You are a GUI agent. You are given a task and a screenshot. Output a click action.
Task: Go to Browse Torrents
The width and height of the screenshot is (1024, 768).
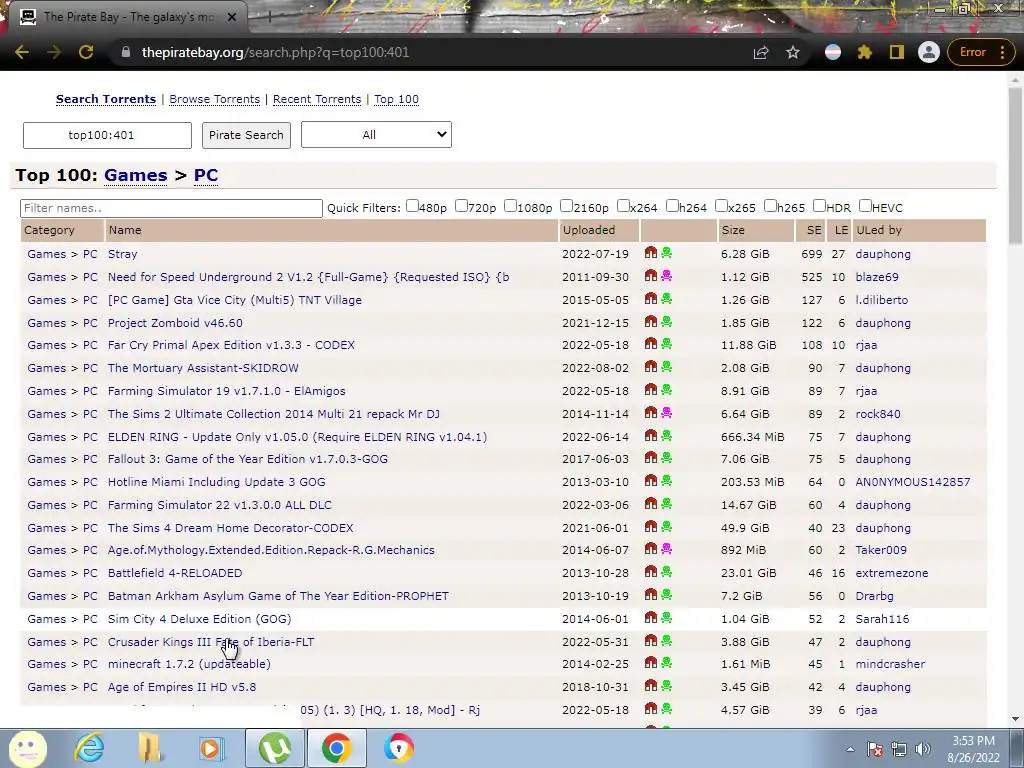click(214, 99)
